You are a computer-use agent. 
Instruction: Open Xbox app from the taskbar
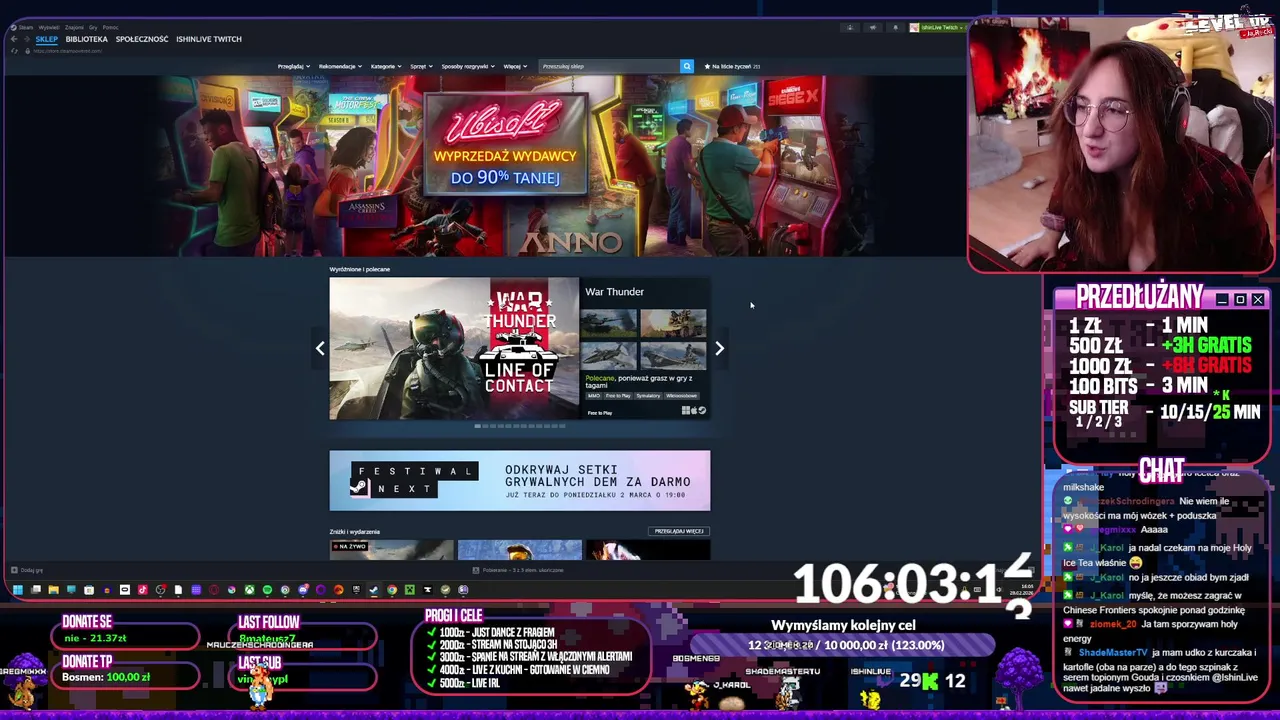pyautogui.click(x=249, y=590)
